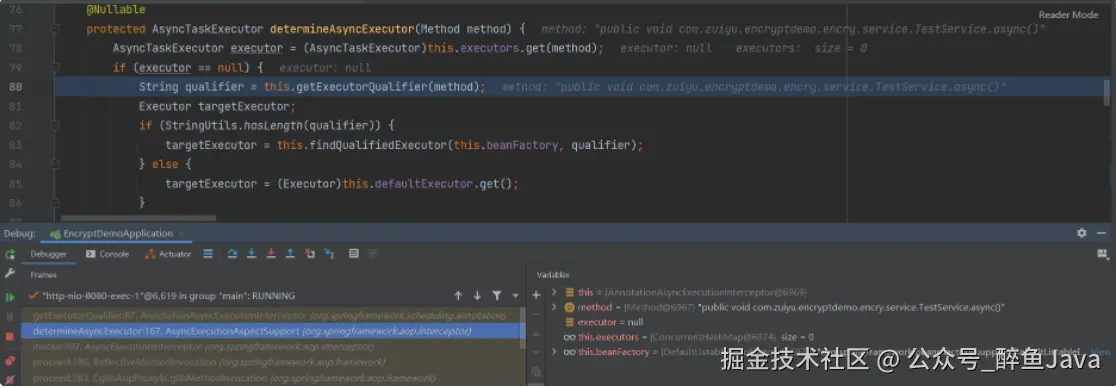Viewport: 1116px width, 388px height.
Task: Resume program with green play icon
Action: pyautogui.click(x=9, y=297)
